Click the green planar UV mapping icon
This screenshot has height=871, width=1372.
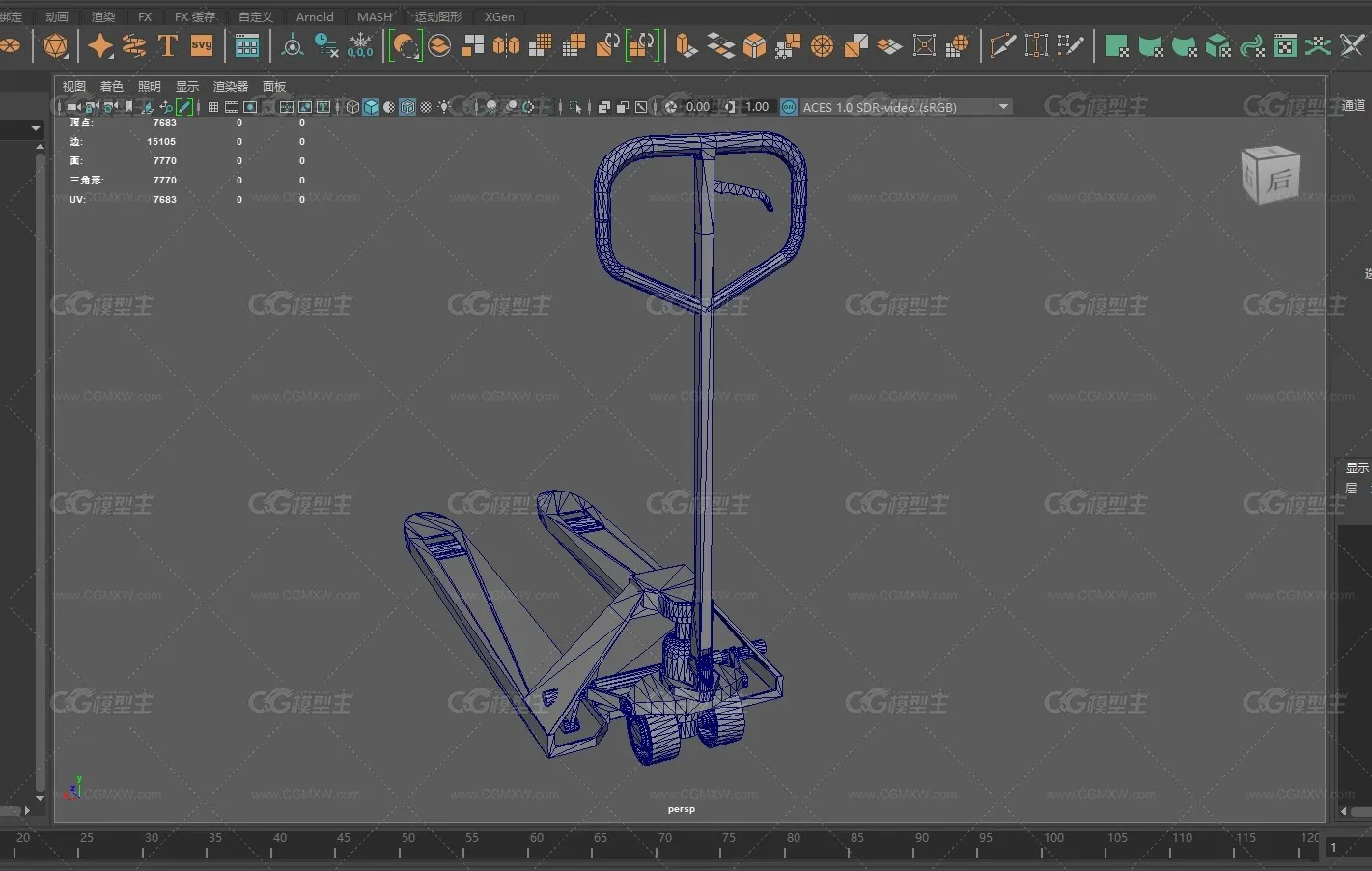pos(1117,45)
